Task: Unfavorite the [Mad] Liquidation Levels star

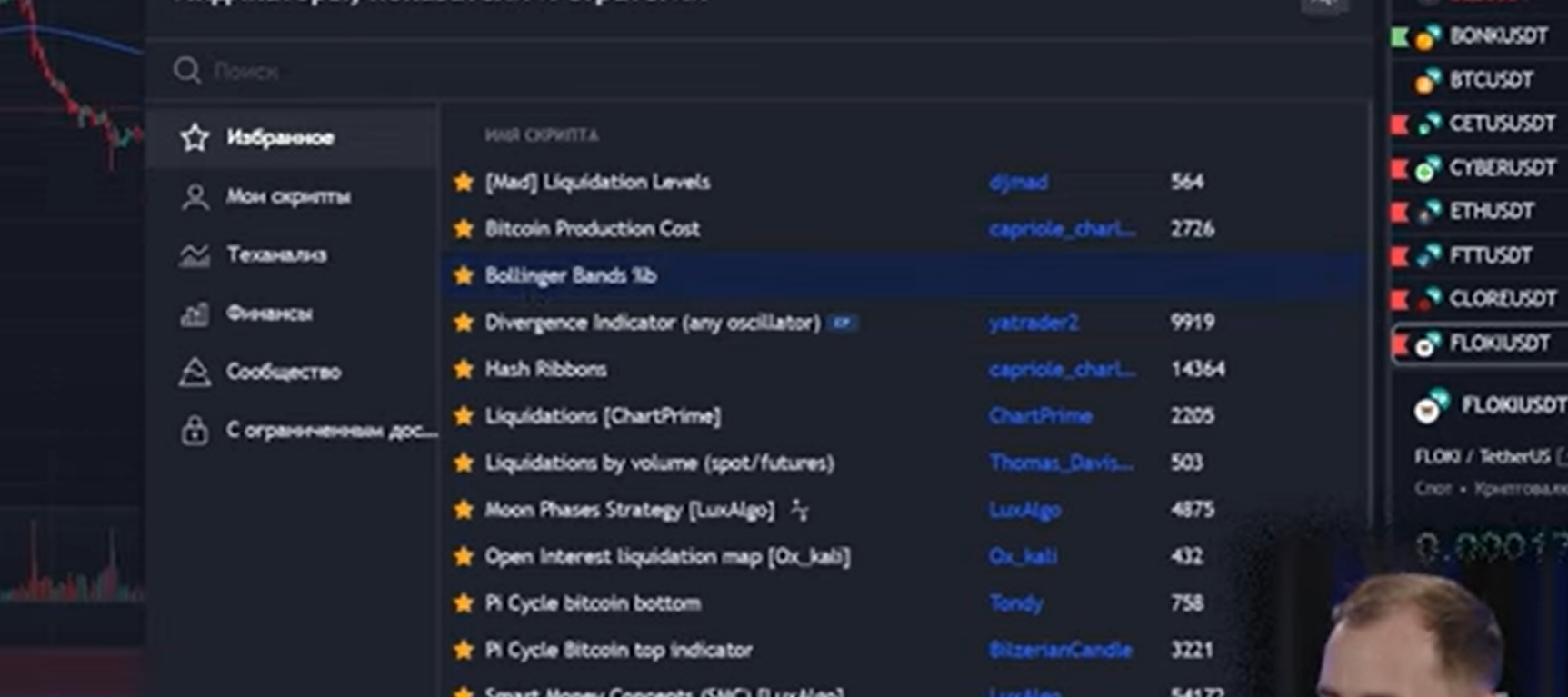Action: (464, 182)
